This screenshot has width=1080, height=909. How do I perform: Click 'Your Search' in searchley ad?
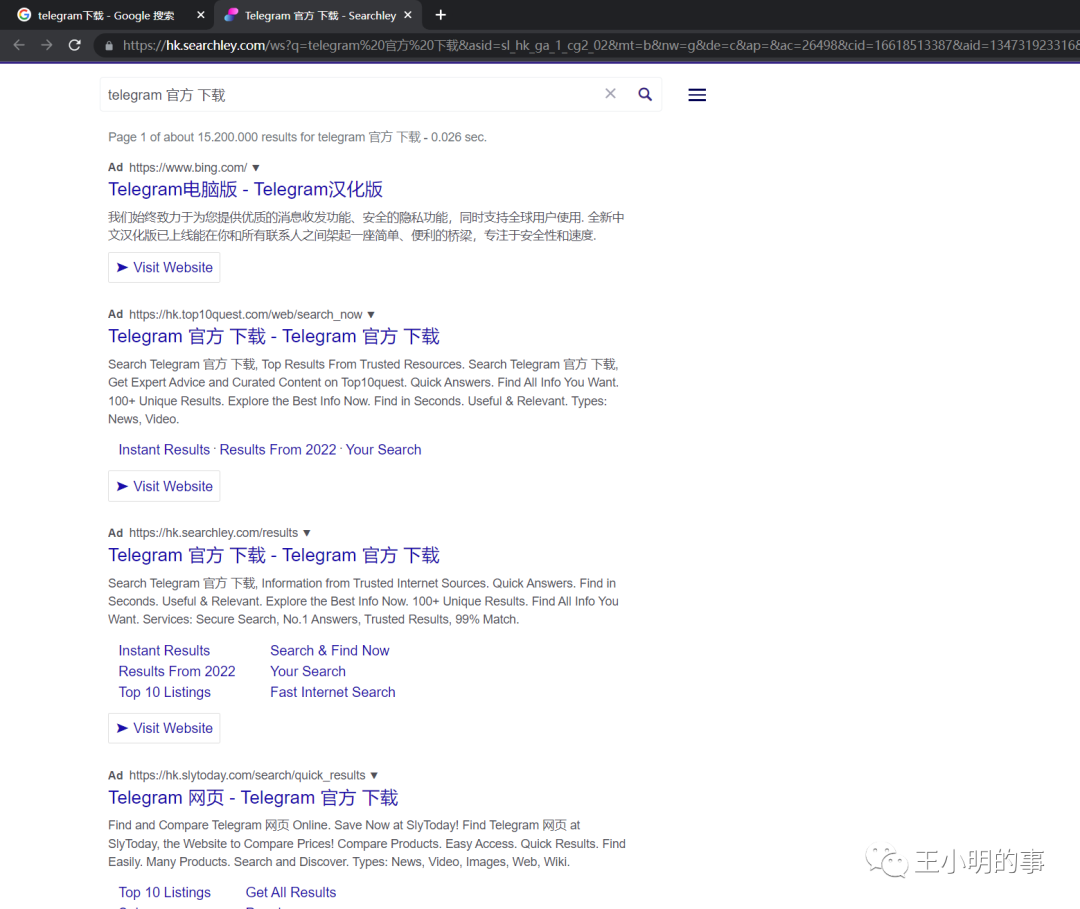click(308, 671)
